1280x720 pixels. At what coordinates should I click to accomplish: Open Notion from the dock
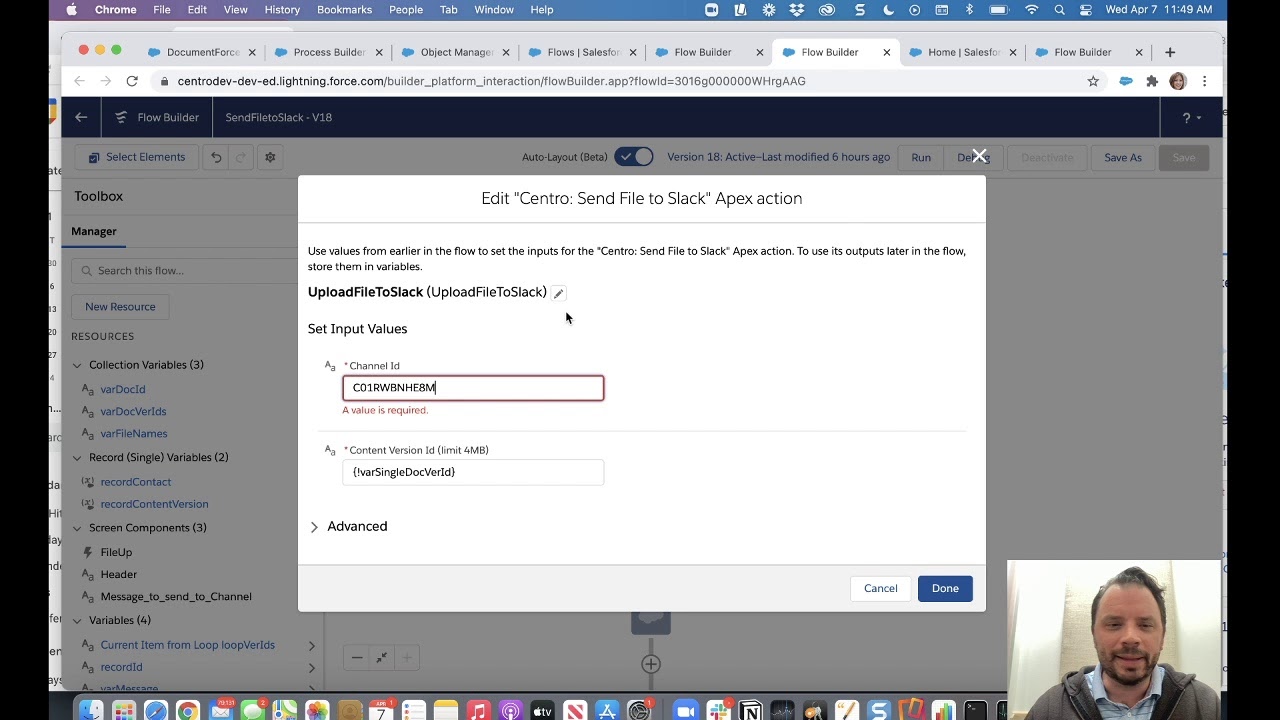coord(750,711)
